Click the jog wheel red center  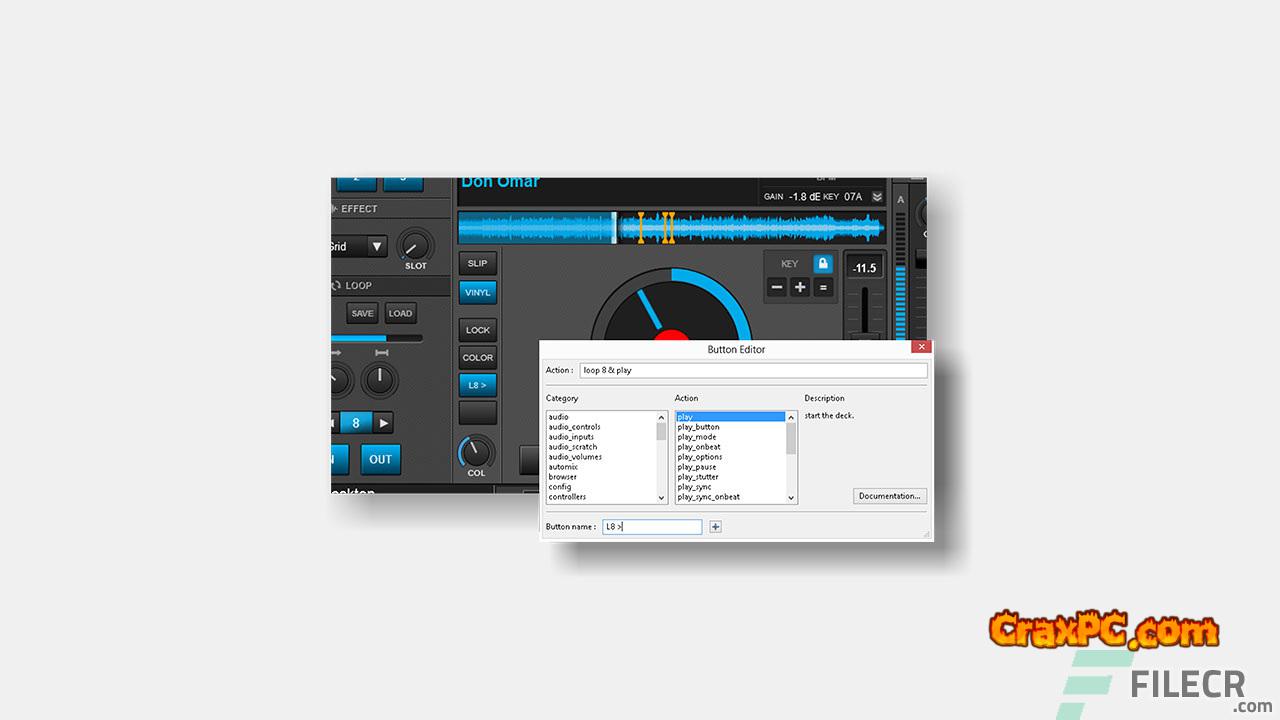672,336
